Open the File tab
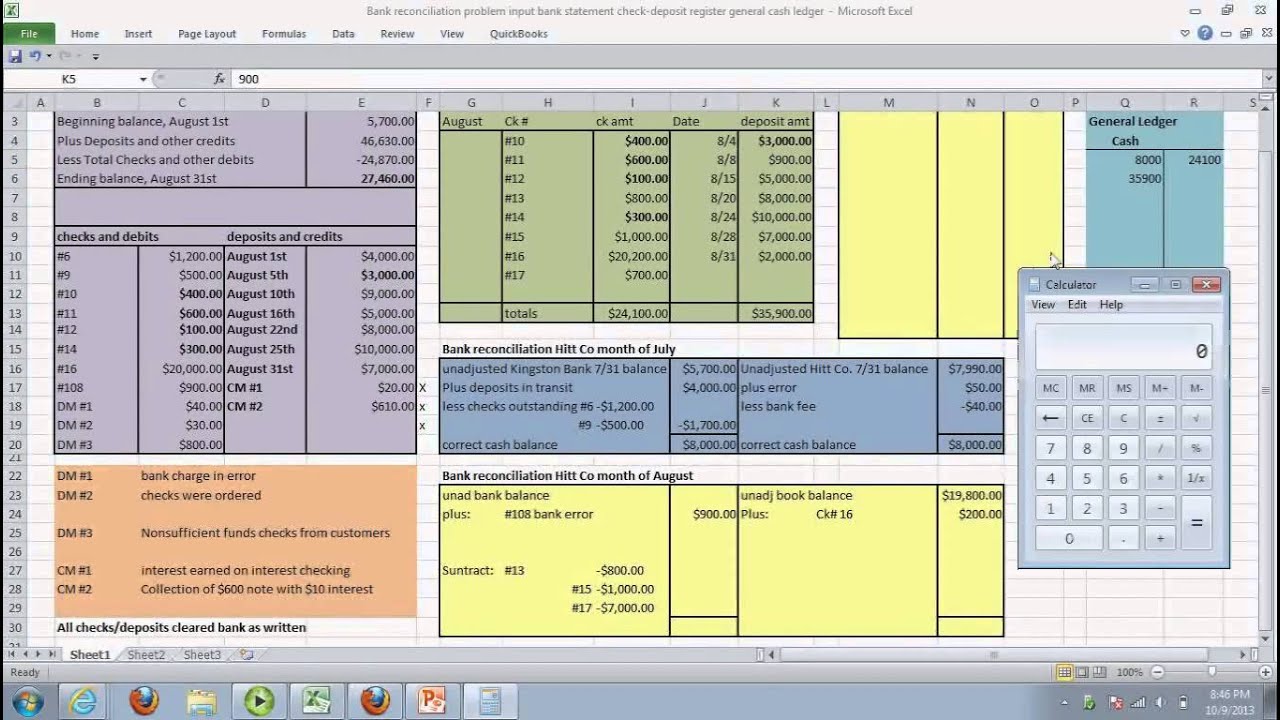Image resolution: width=1280 pixels, height=720 pixels. point(29,34)
